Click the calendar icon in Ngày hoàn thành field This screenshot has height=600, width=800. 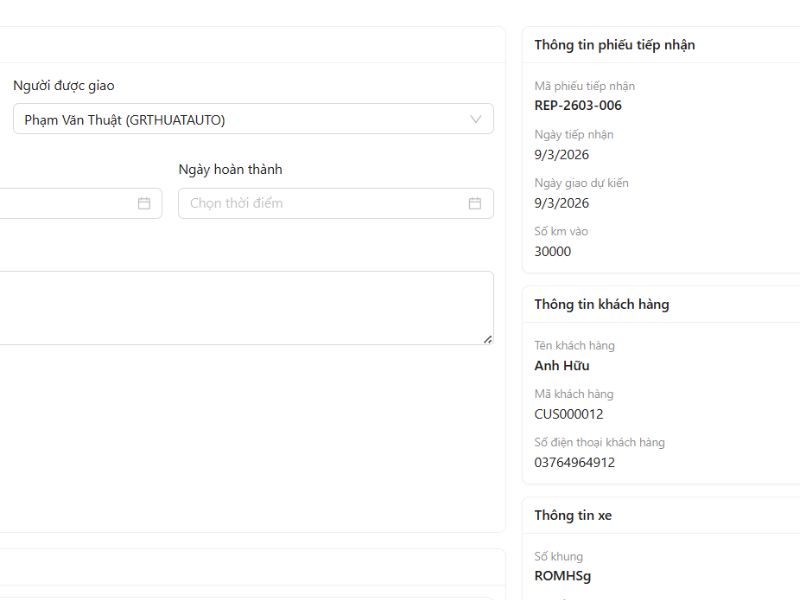point(474,203)
